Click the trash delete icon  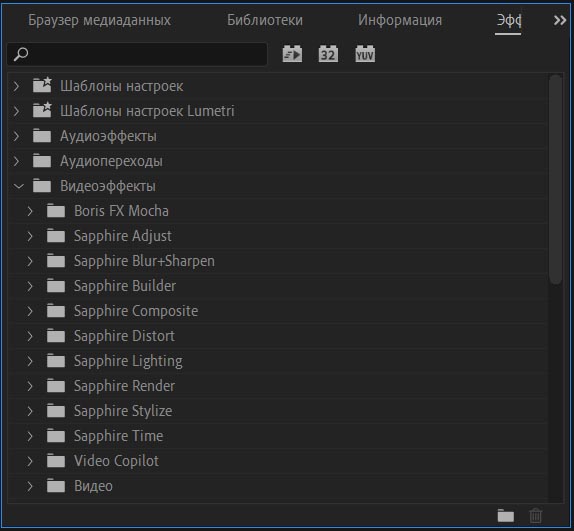pos(536,516)
